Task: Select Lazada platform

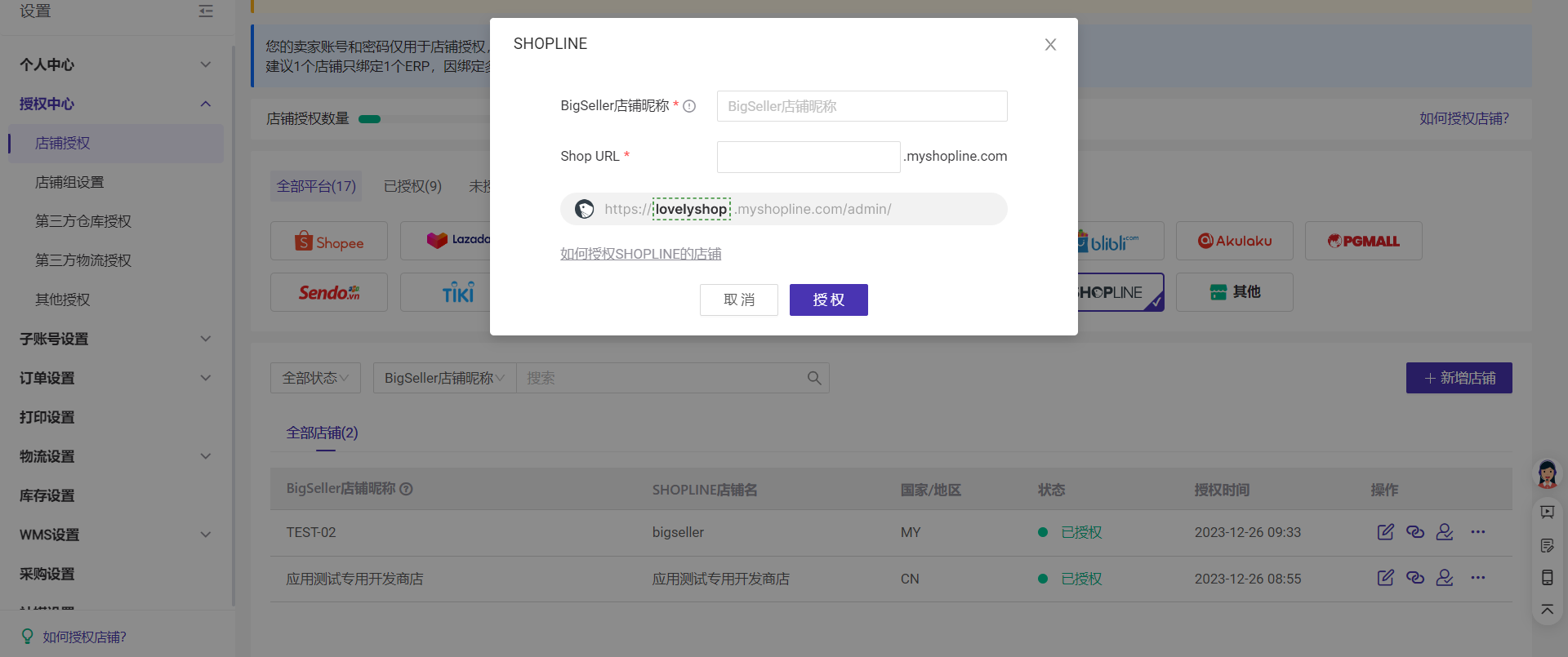Action: [x=445, y=241]
